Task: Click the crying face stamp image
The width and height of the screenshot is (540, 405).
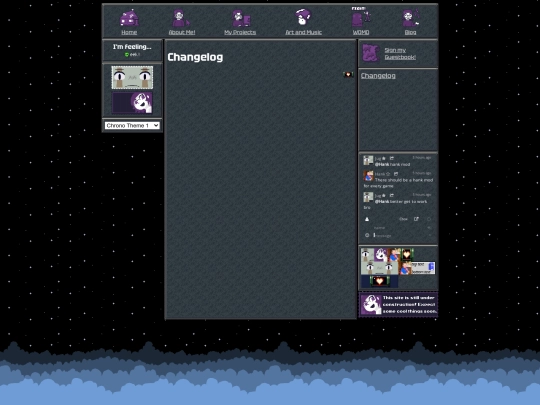Action: (x=132, y=77)
